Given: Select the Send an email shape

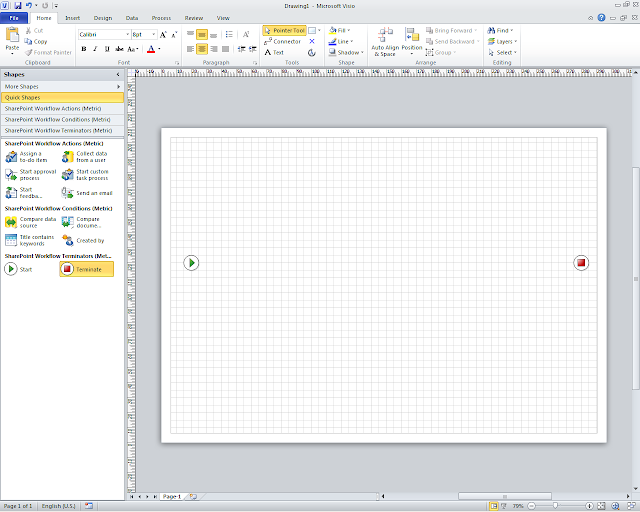Looking at the screenshot, I should tap(87, 193).
